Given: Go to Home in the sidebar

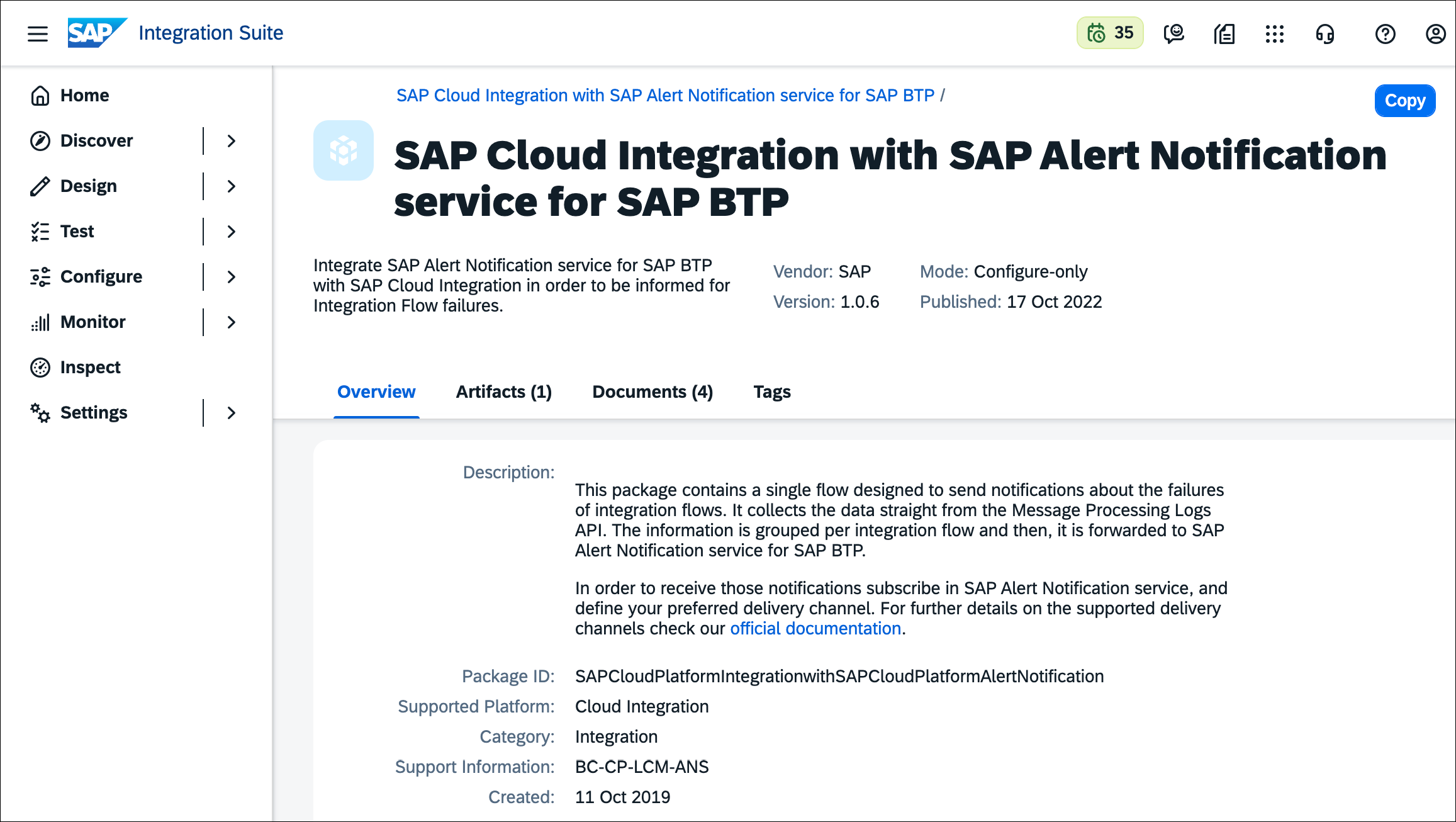Looking at the screenshot, I should [84, 96].
